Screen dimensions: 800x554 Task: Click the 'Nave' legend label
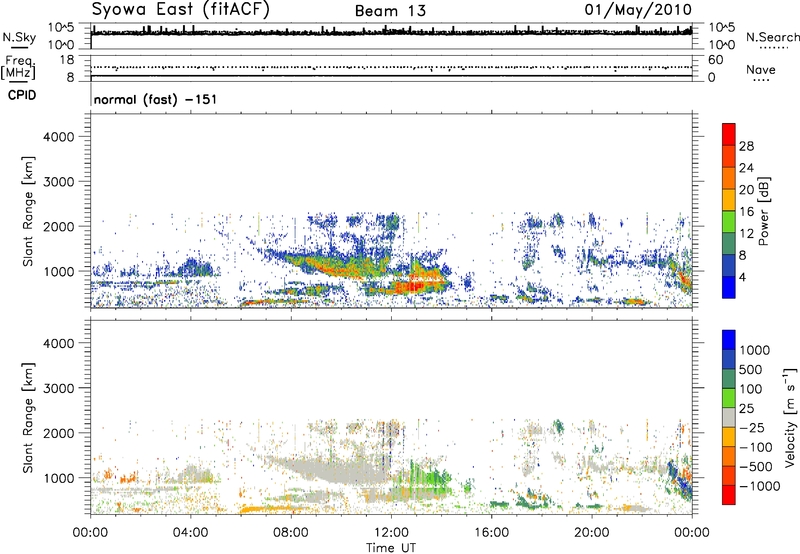pos(761,70)
